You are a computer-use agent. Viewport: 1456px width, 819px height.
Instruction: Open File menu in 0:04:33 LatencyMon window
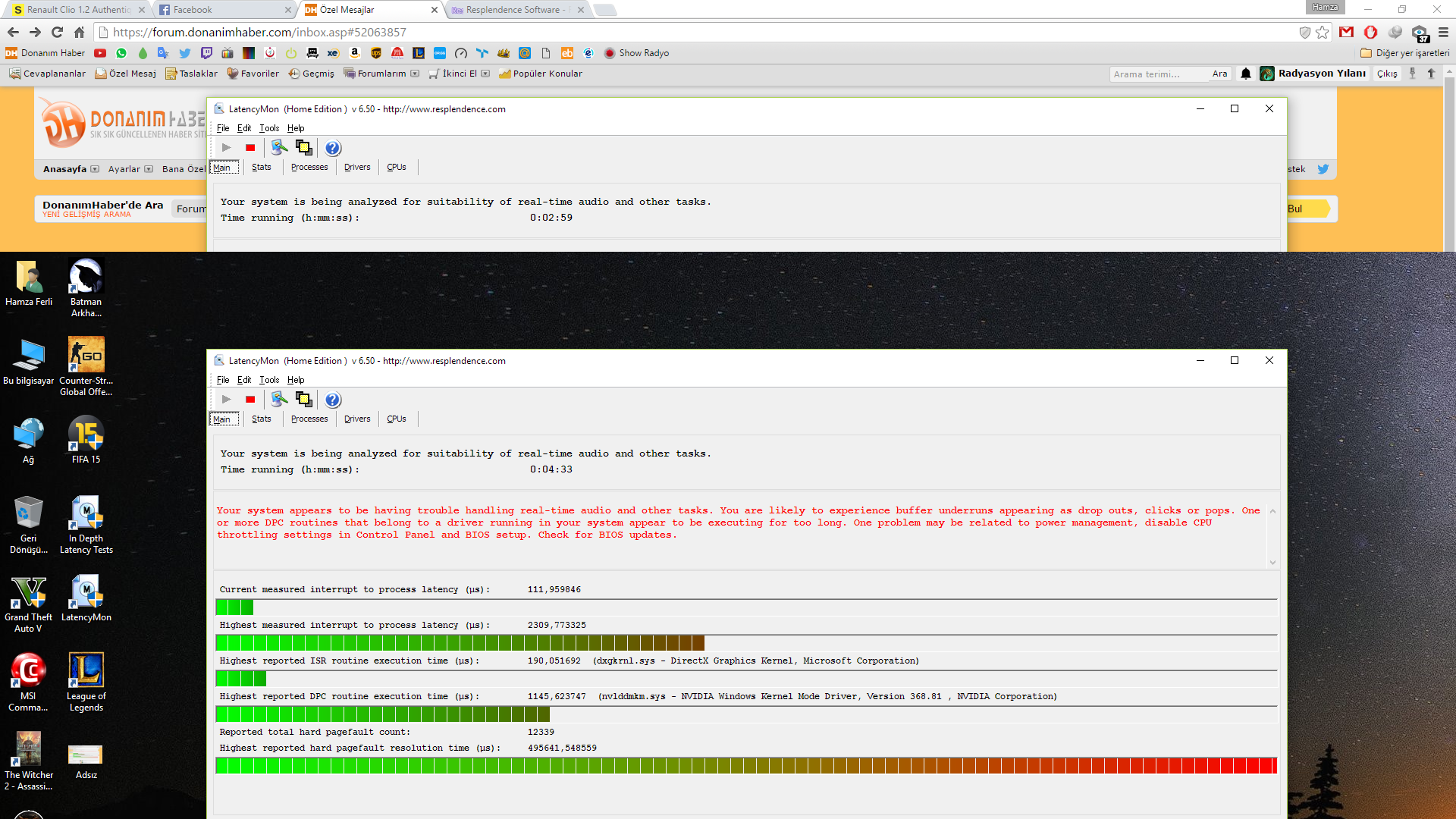click(223, 380)
